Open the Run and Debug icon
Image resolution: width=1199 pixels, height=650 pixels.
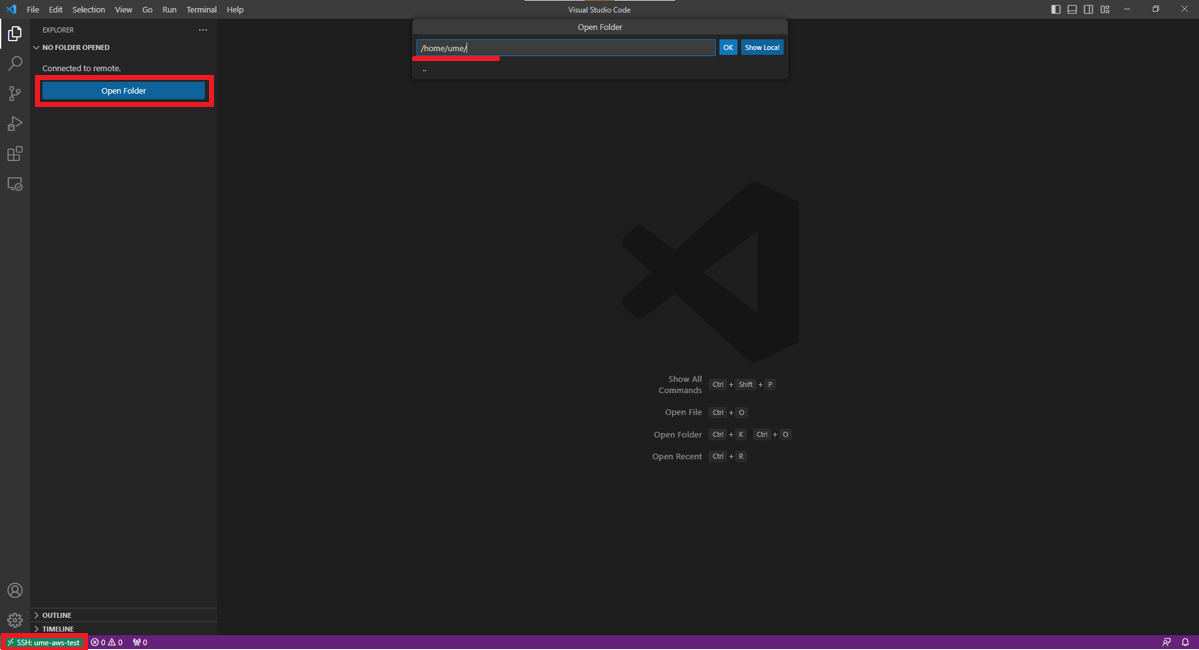pyautogui.click(x=14, y=123)
